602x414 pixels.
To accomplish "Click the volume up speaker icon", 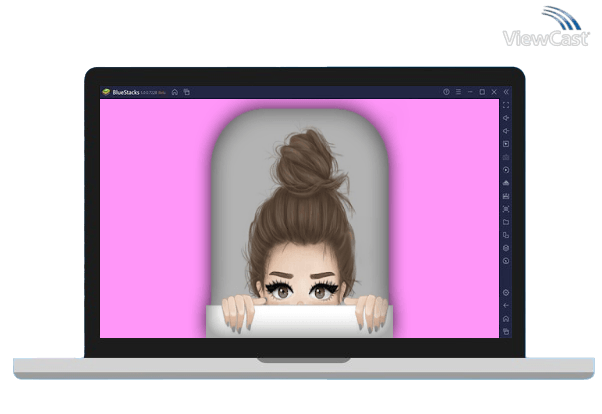I will [506, 118].
